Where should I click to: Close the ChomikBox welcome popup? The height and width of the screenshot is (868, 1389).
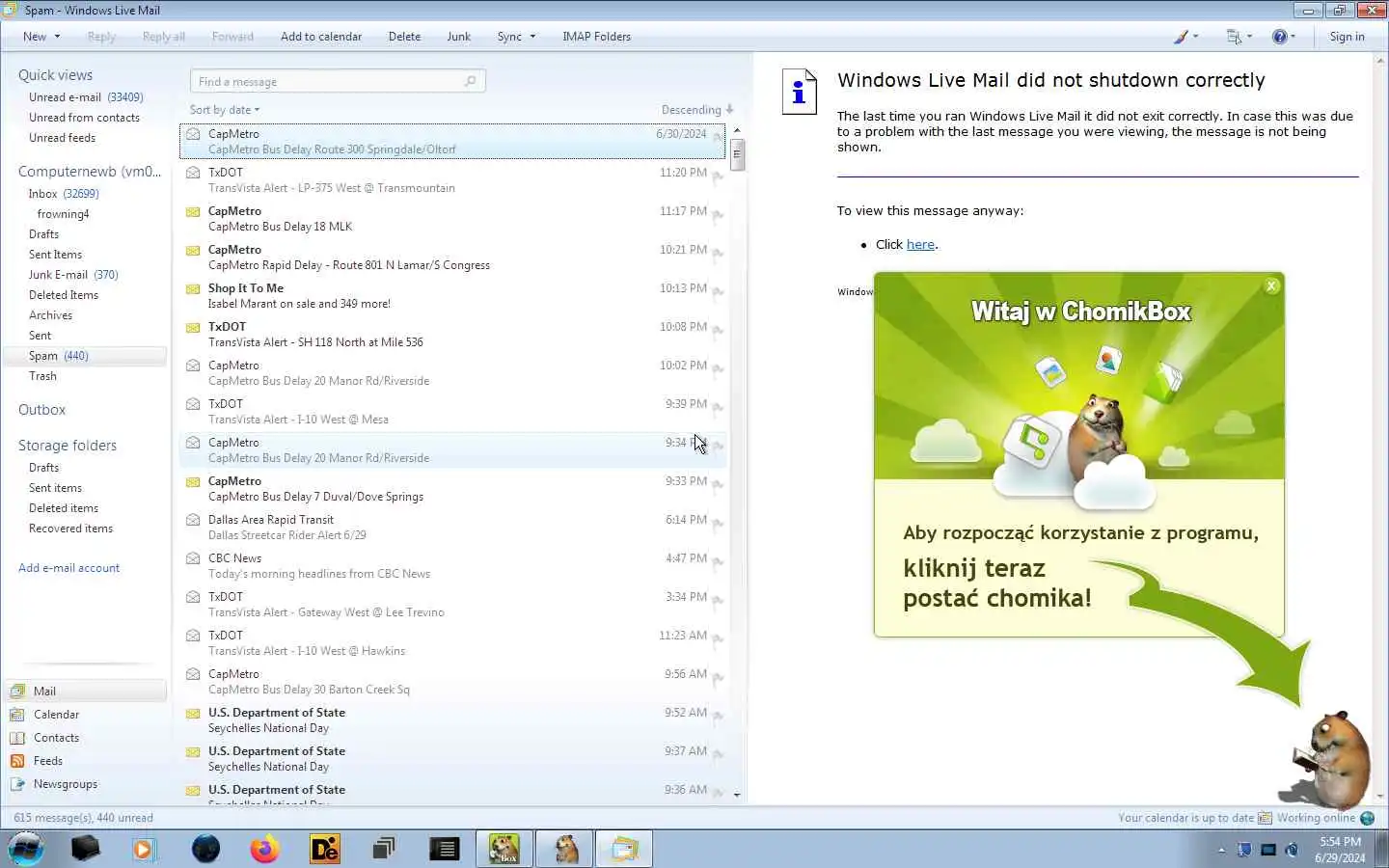click(x=1271, y=285)
